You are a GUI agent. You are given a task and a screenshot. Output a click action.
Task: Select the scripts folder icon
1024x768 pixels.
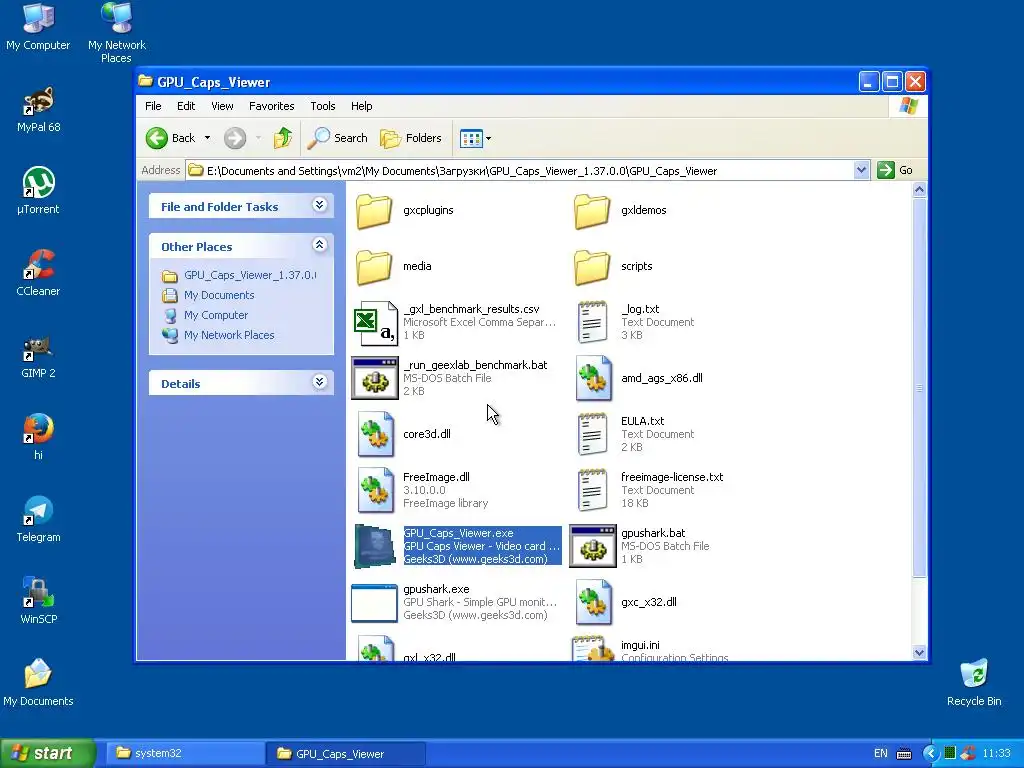[592, 266]
